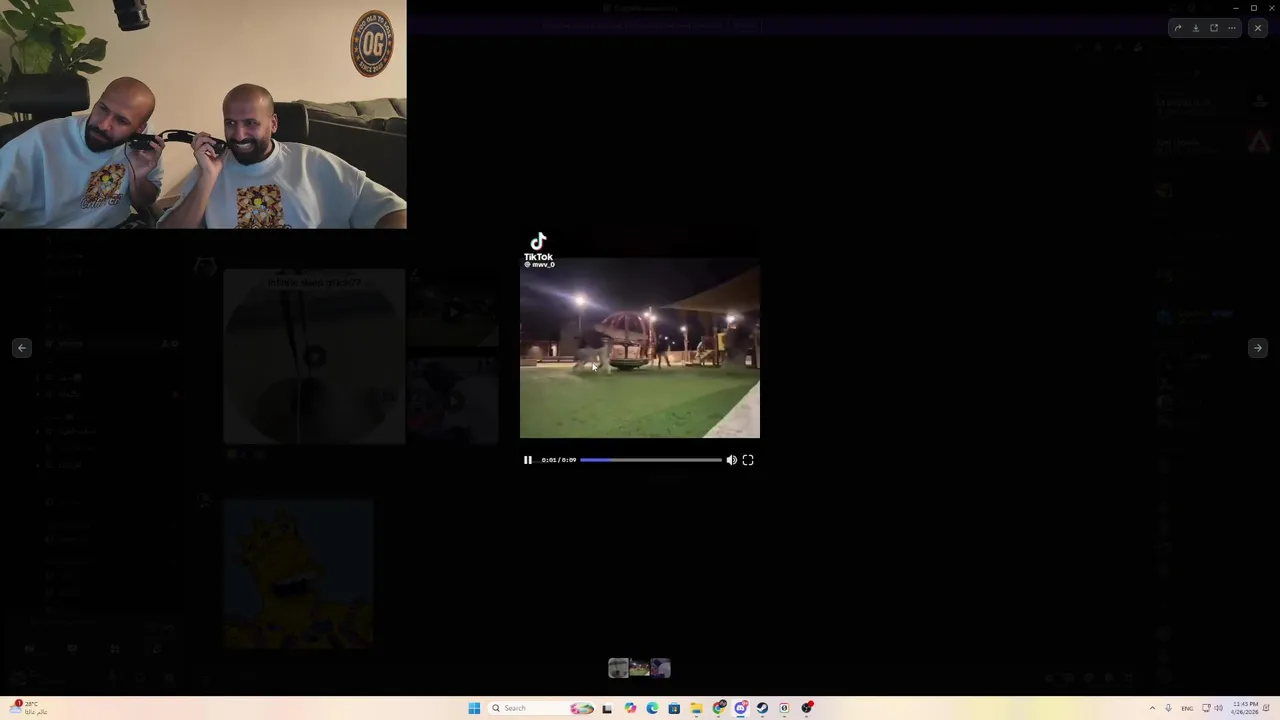
Task: Click the forward arrow icon in viewer toolbar
Action: [1178, 28]
